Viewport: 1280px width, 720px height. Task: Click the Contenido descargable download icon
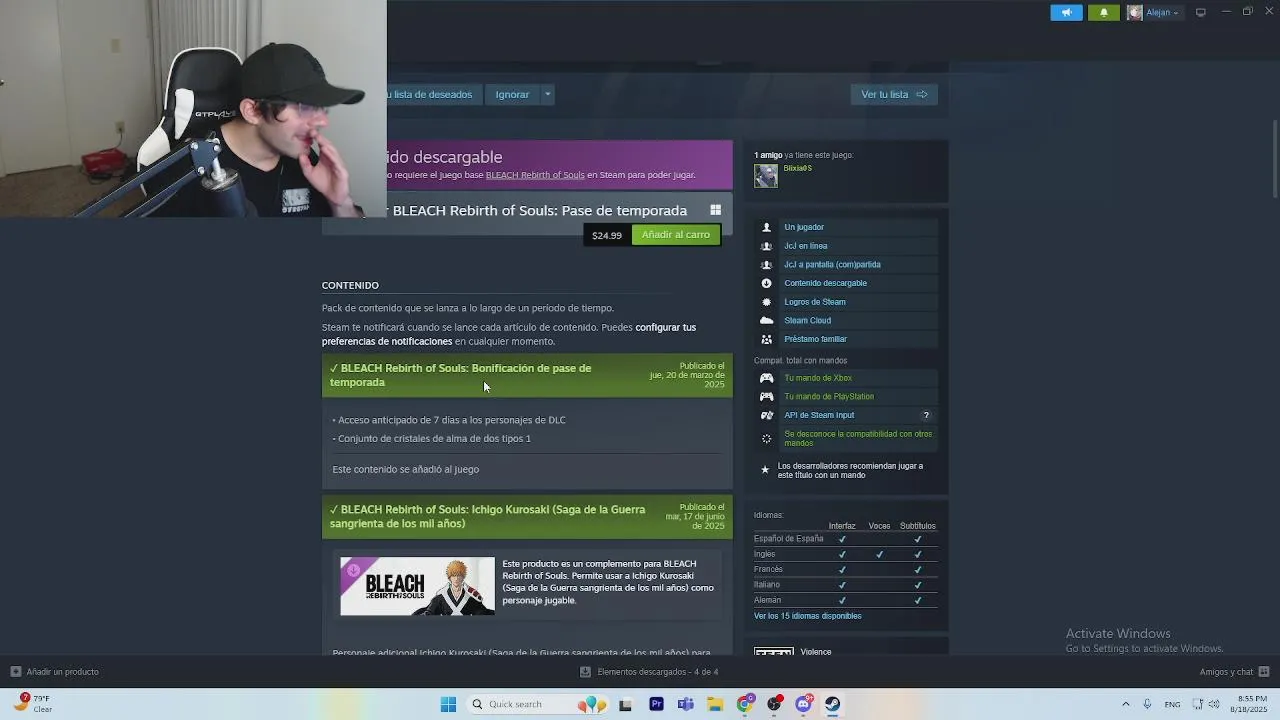pos(766,283)
